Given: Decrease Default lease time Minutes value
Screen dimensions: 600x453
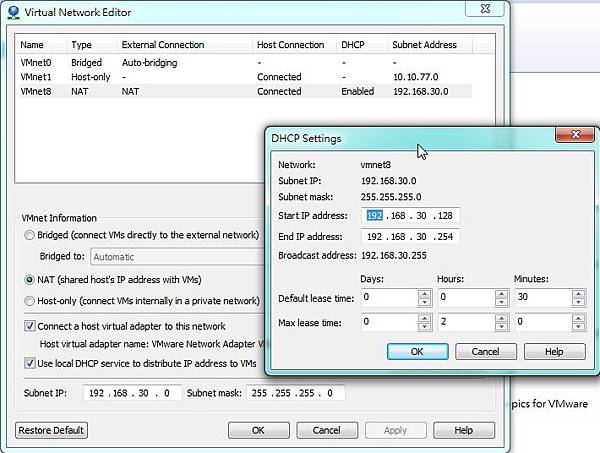Looking at the screenshot, I should (579, 302).
